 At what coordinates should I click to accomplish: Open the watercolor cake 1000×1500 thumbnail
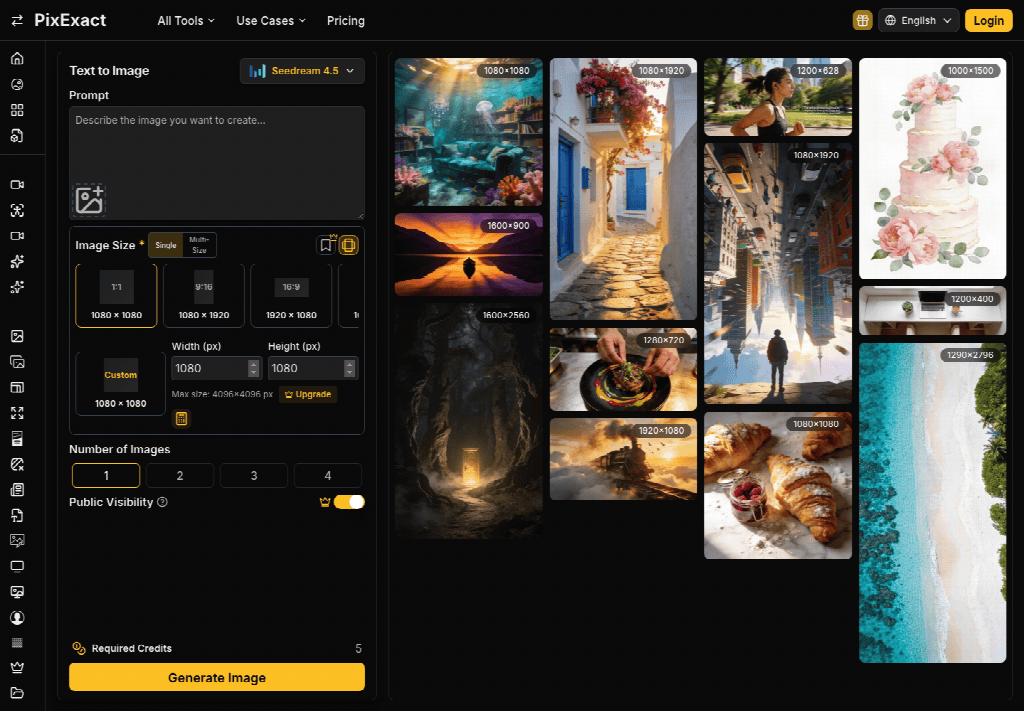click(x=933, y=168)
